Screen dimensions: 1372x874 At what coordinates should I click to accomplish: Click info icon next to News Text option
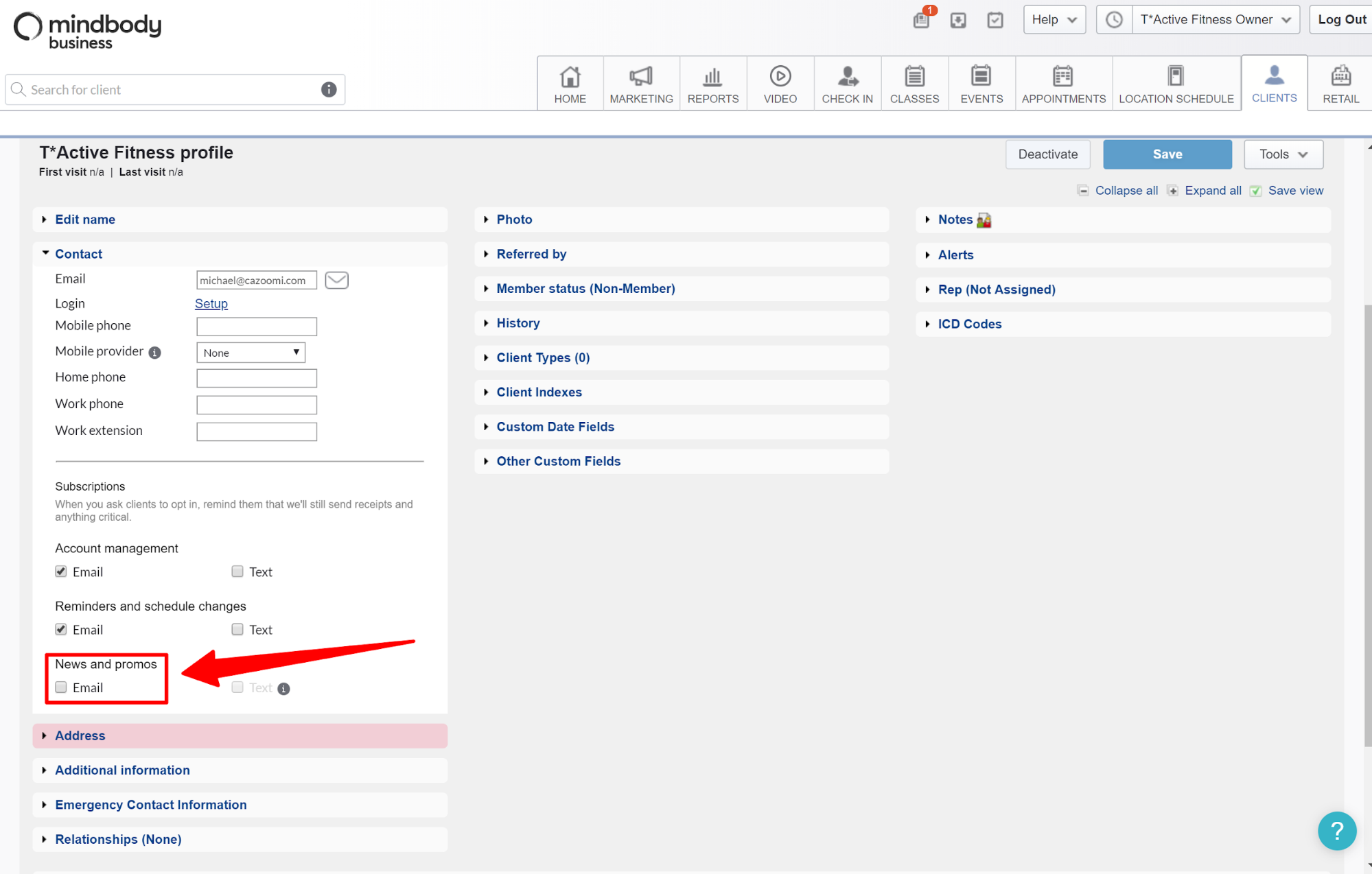pos(284,689)
